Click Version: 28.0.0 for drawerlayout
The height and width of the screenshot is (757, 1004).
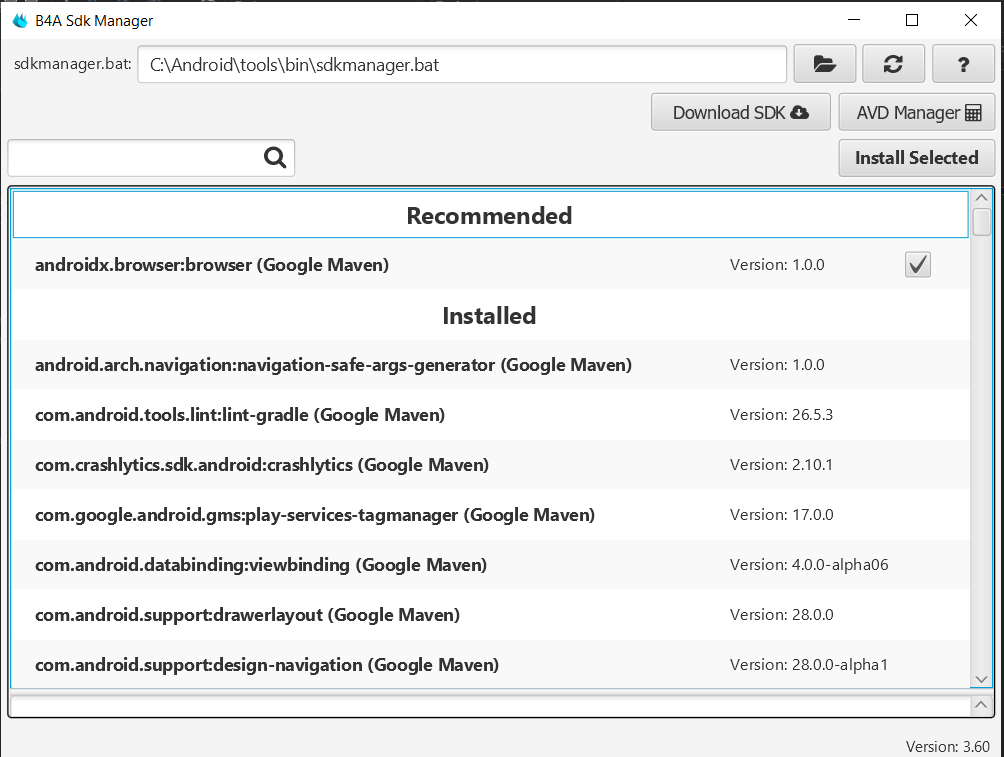[x=781, y=614]
